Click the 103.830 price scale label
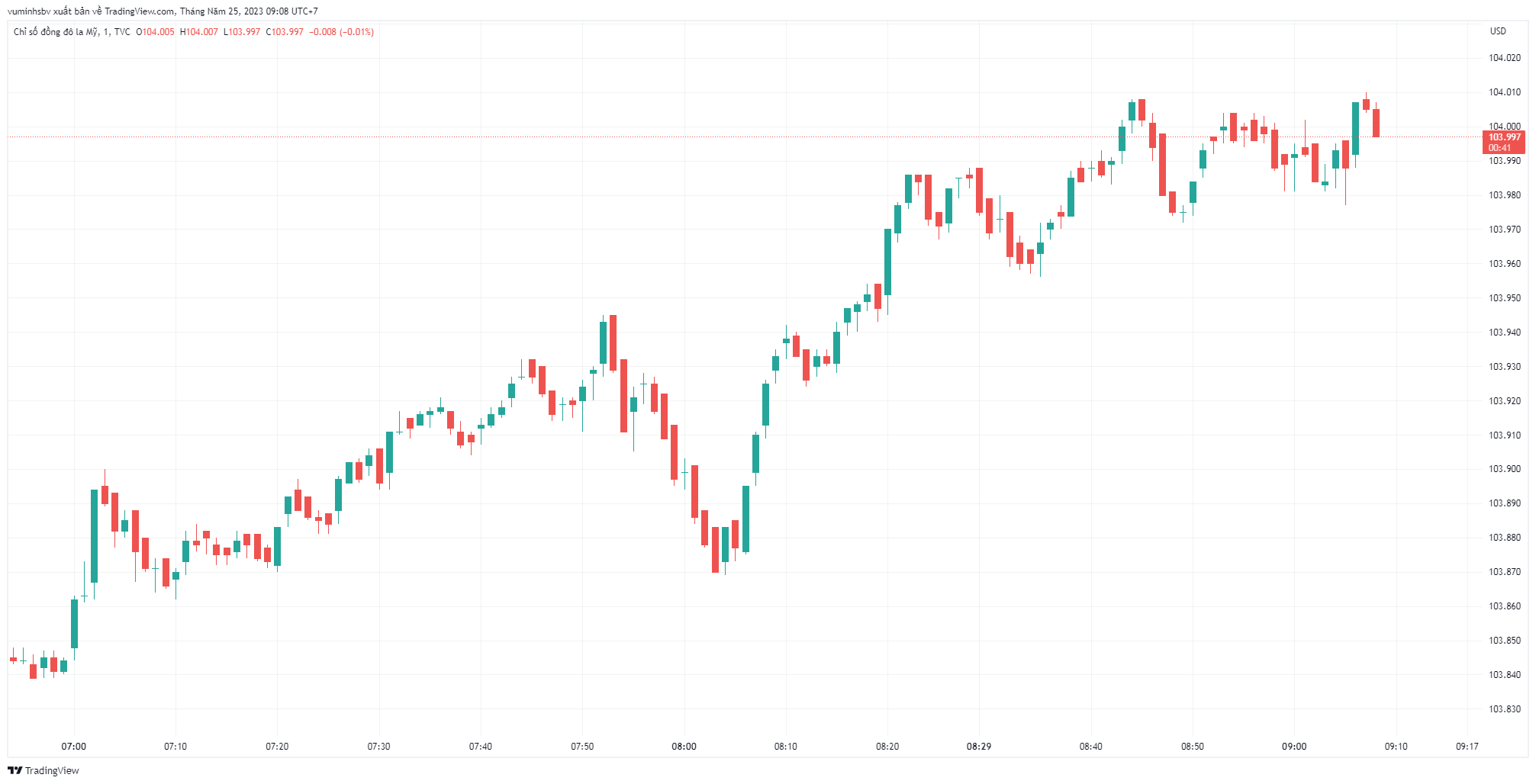 pos(1505,709)
